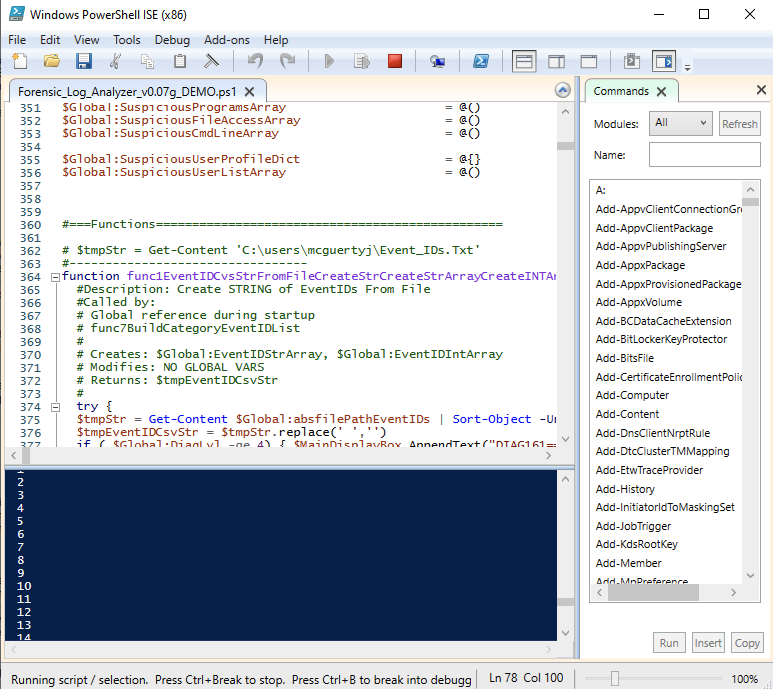Toggle Show Script Pane Top layout
Viewport: 773px width, 689px height.
click(x=524, y=62)
